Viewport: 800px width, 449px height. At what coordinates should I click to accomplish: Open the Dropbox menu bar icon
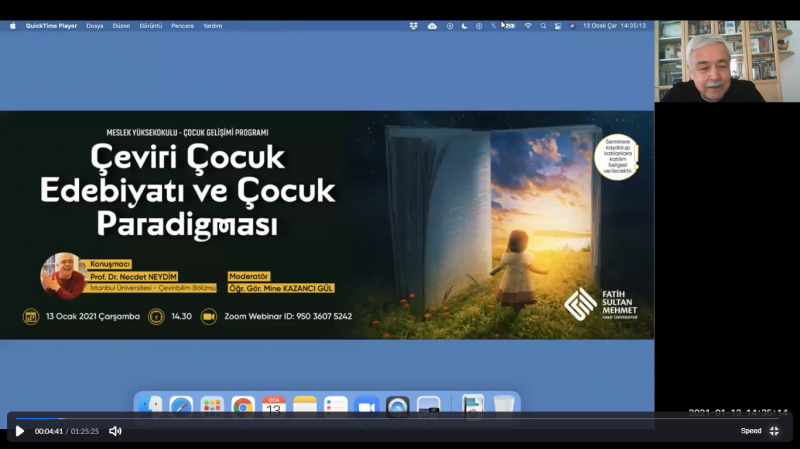[x=414, y=25]
